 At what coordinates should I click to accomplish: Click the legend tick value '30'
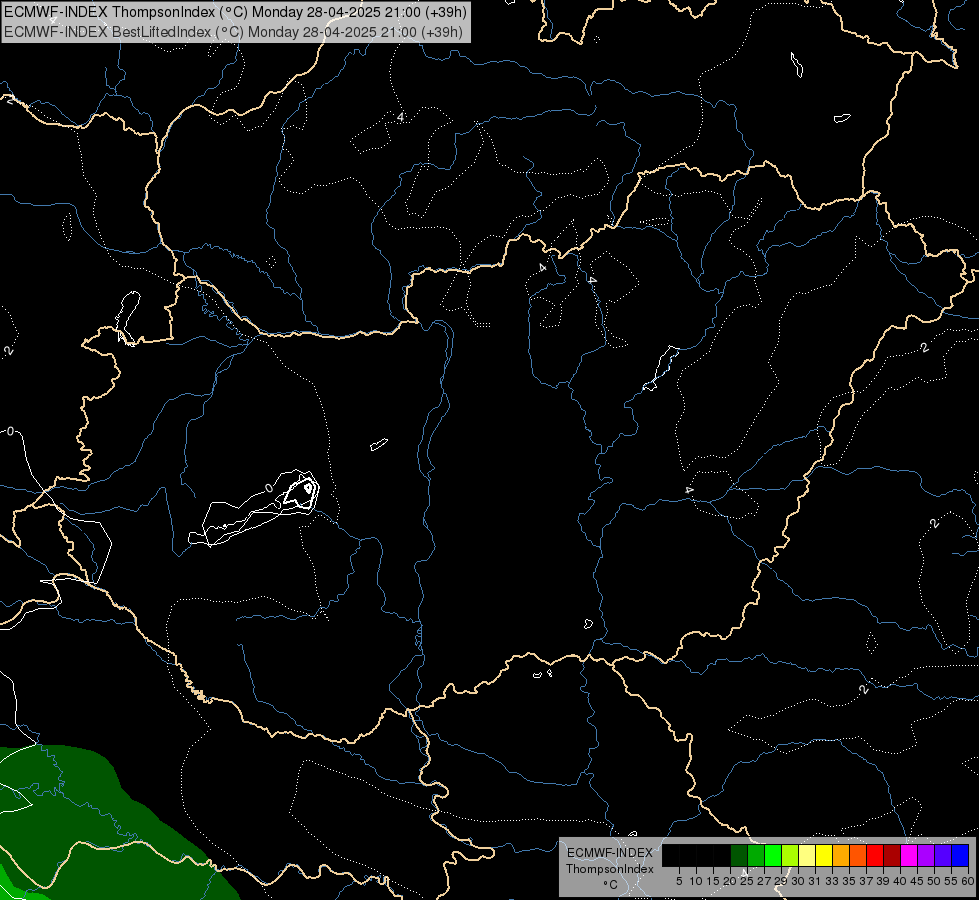(798, 881)
